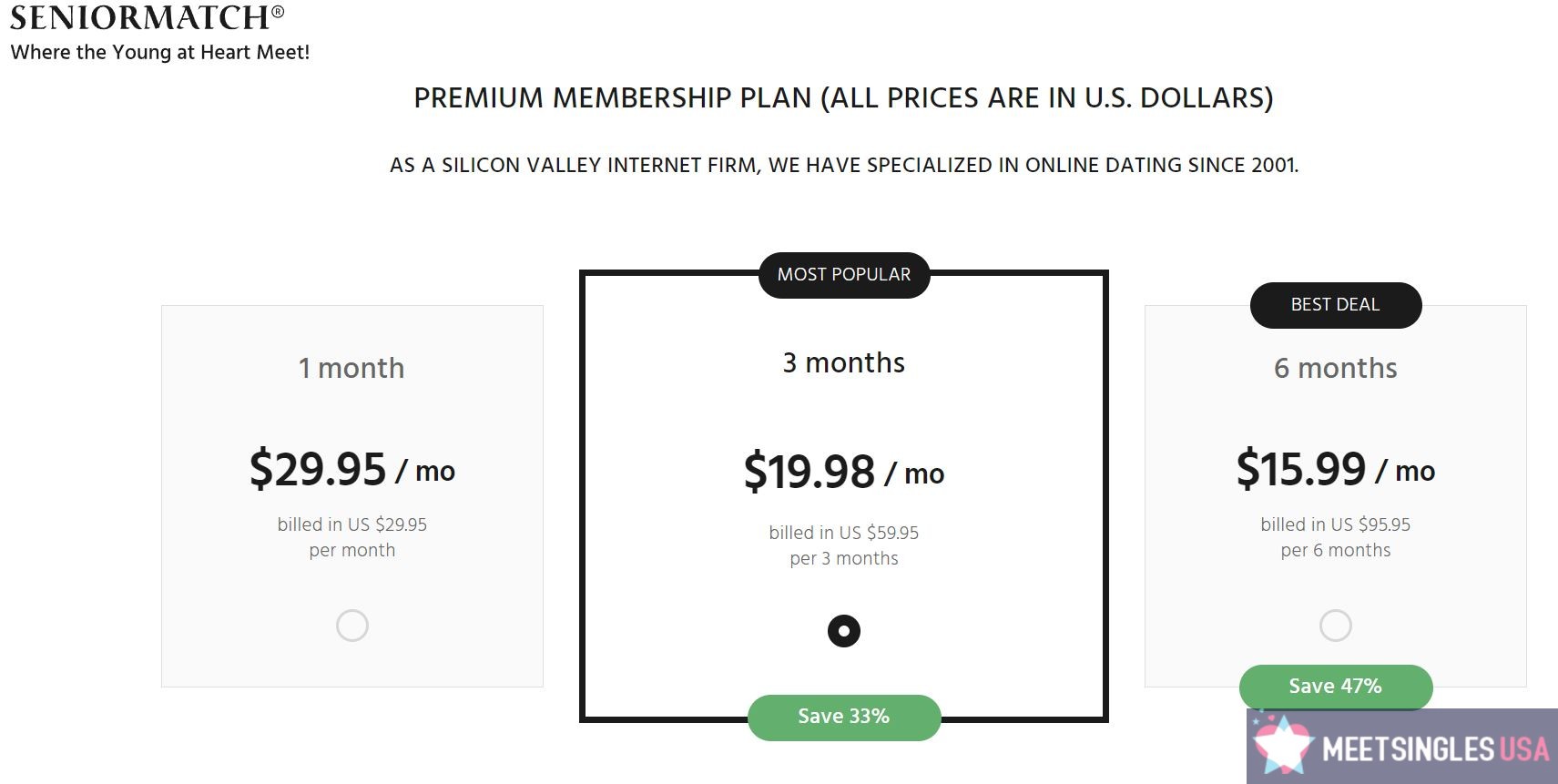Click the Save 33% green badge
Image resolution: width=1558 pixels, height=784 pixels.
point(844,717)
